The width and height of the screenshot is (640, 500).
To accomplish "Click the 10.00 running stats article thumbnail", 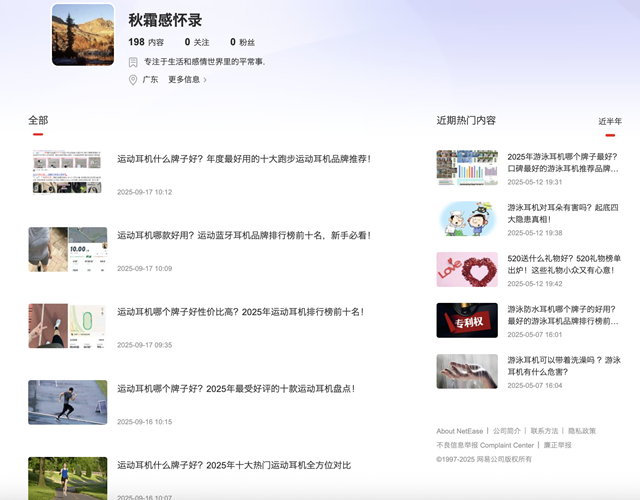I will (68, 249).
